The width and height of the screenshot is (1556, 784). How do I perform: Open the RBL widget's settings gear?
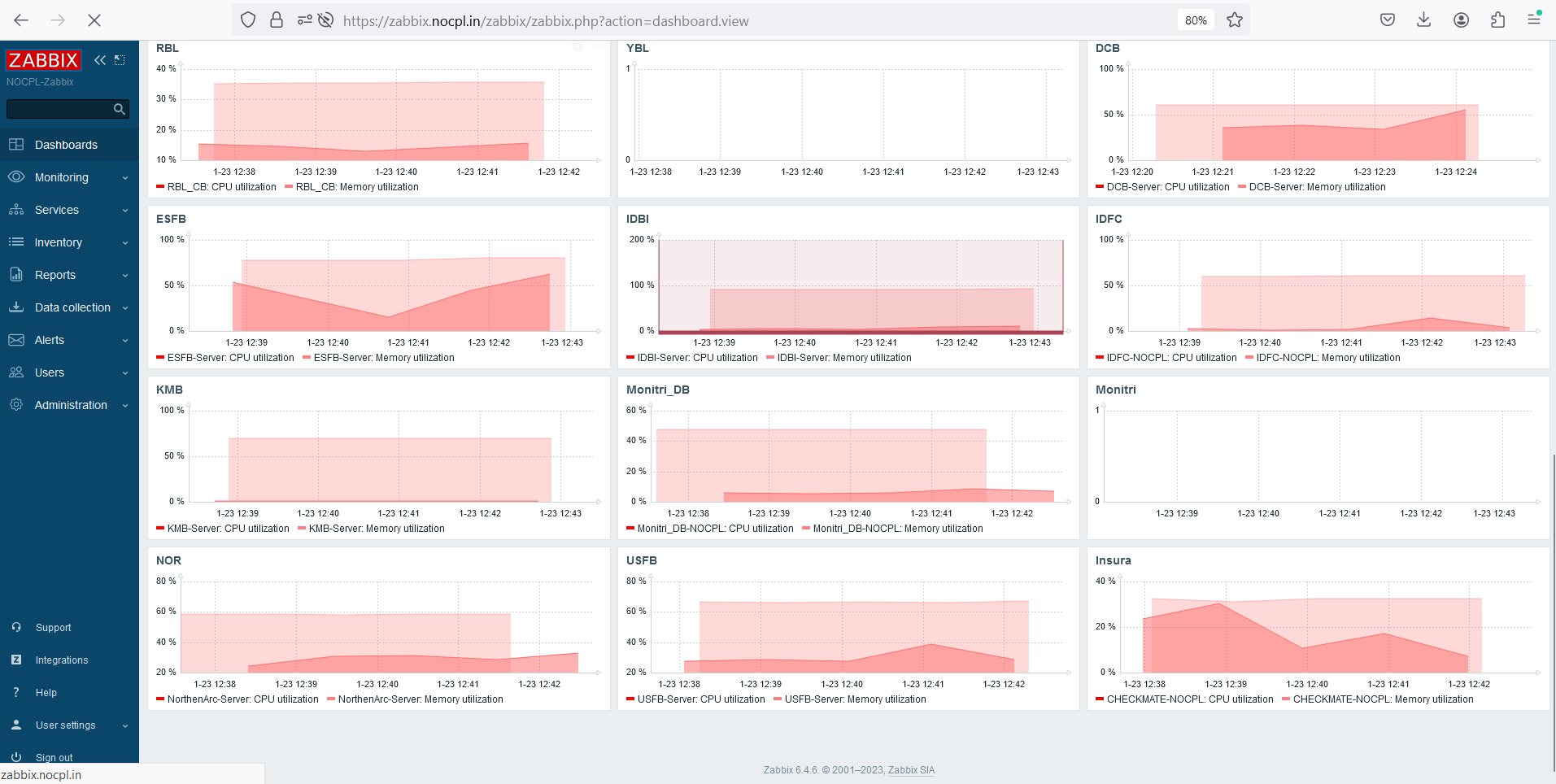(x=578, y=47)
